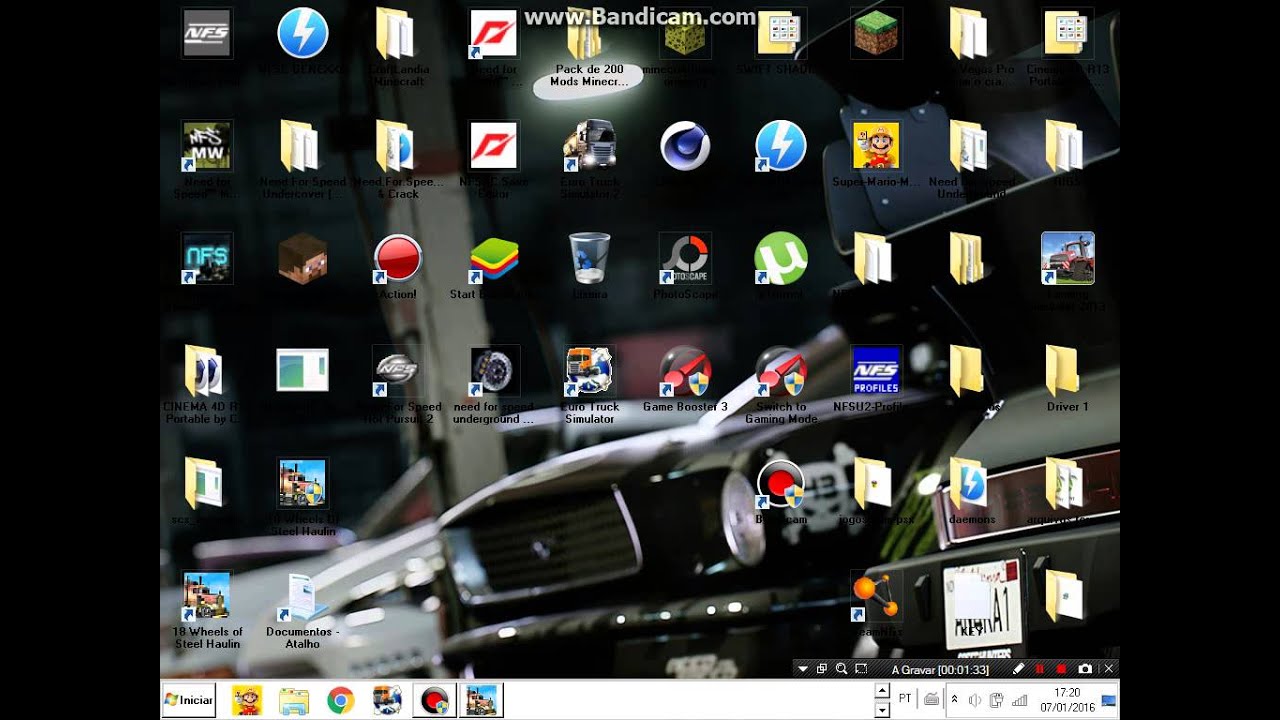Open the NFS neon logo shortcut
Viewport: 1280px width, 720px height.
(x=207, y=258)
